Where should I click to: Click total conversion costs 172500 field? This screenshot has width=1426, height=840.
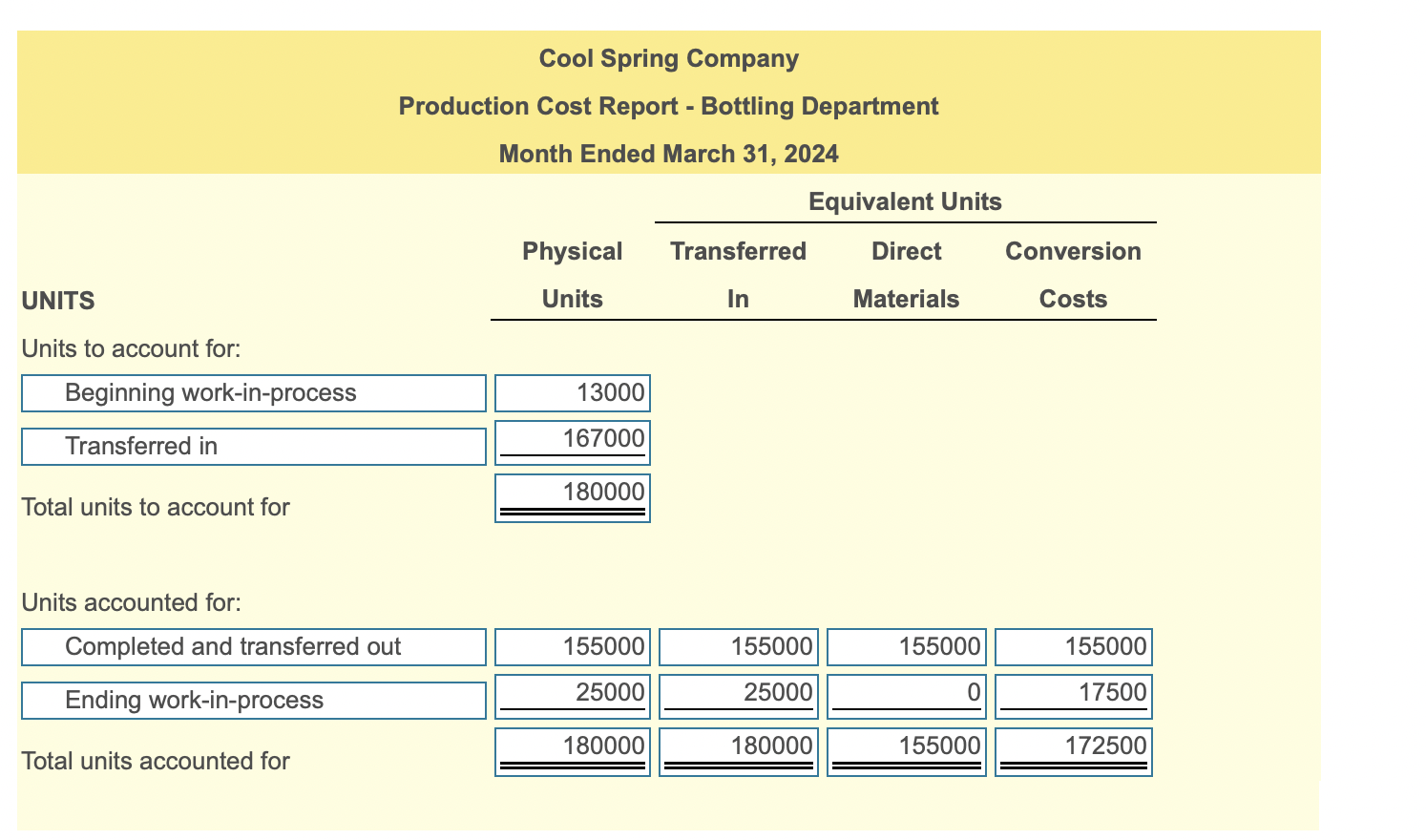click(x=1074, y=752)
